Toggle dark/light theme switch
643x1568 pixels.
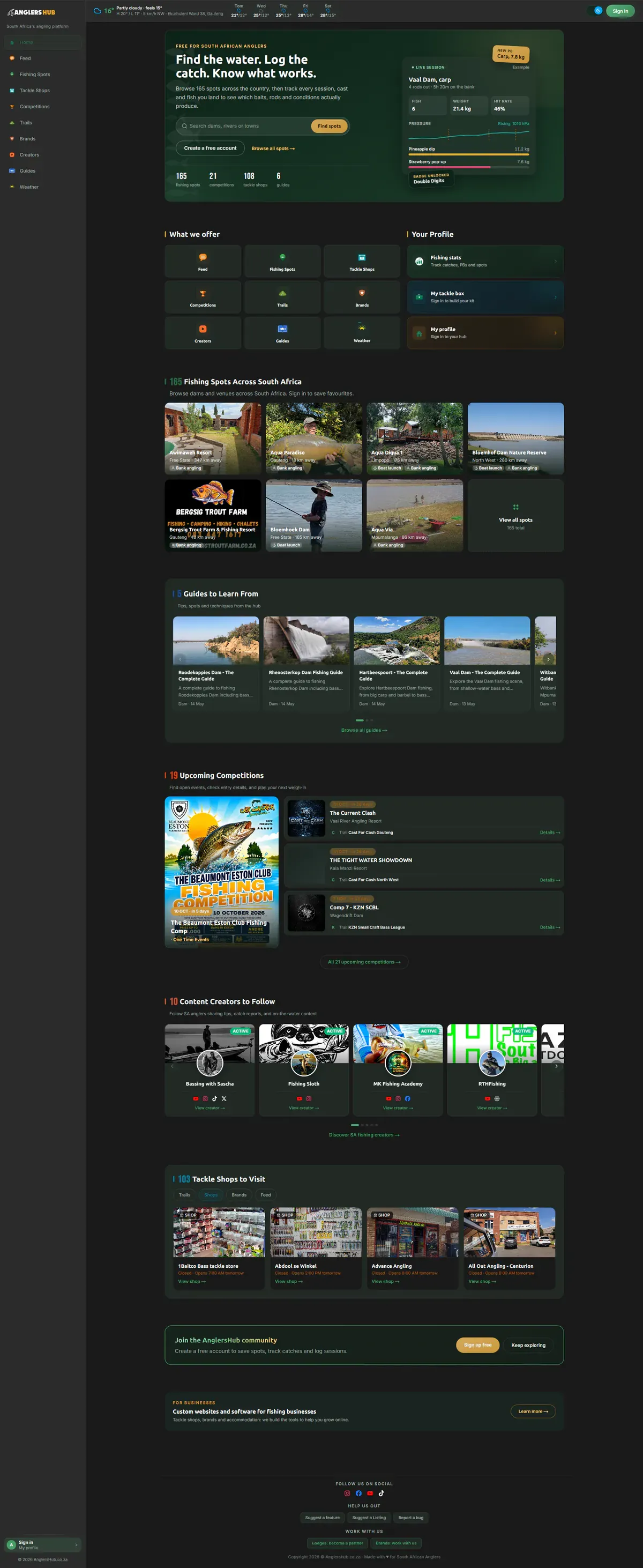pyautogui.click(x=594, y=10)
